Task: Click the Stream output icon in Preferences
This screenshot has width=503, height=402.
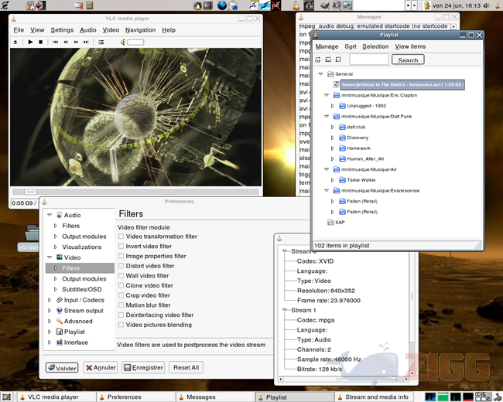Action: pos(59,311)
